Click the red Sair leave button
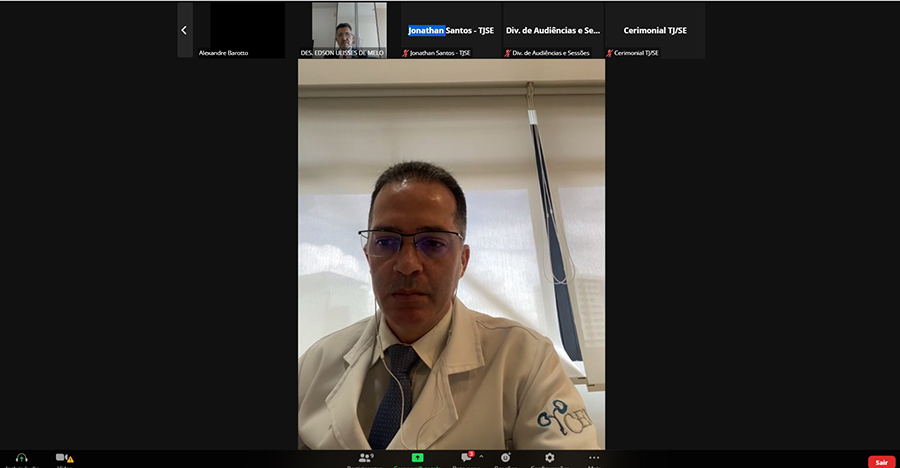Screen dimensions: 900x468 pos(881,462)
